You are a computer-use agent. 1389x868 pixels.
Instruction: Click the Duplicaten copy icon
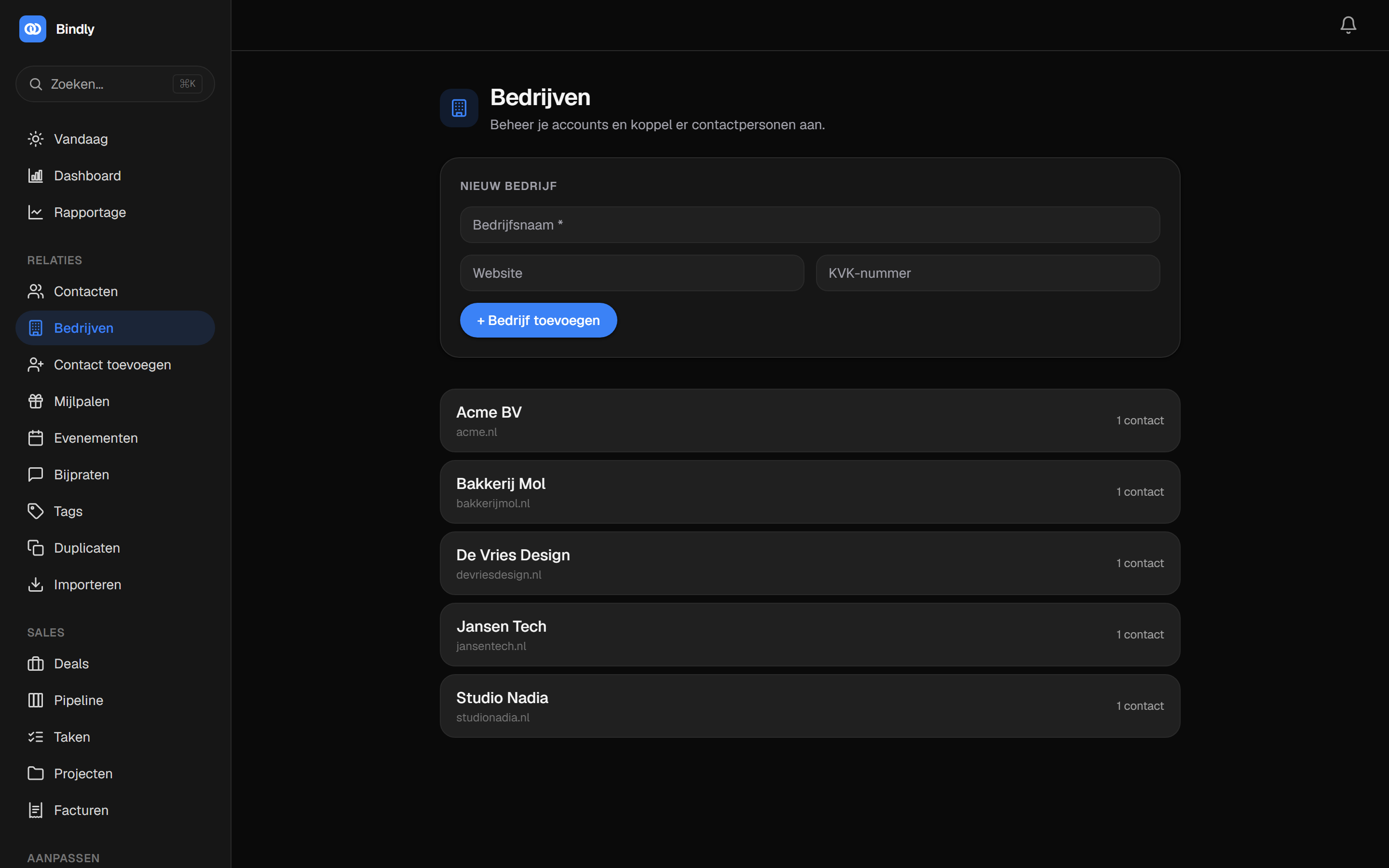tap(36, 548)
